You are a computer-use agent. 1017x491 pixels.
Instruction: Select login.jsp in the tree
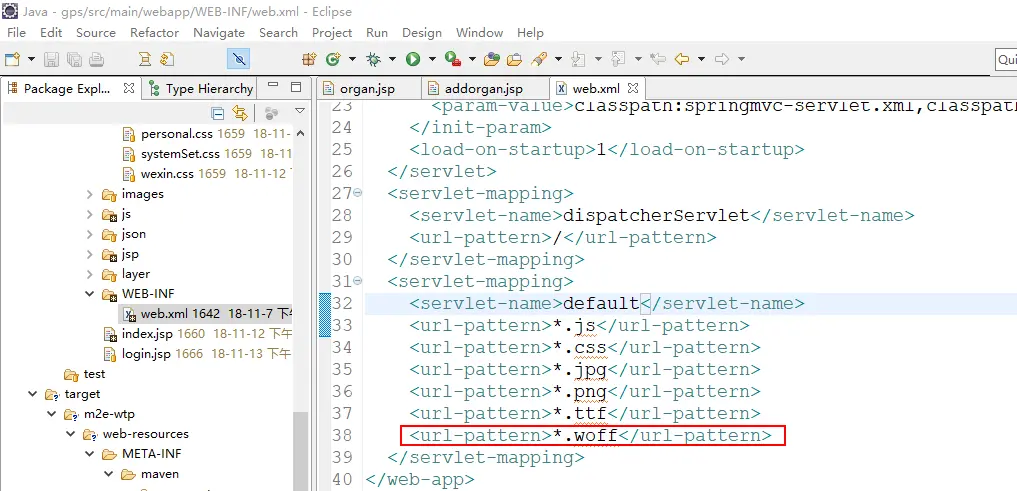pos(197,354)
